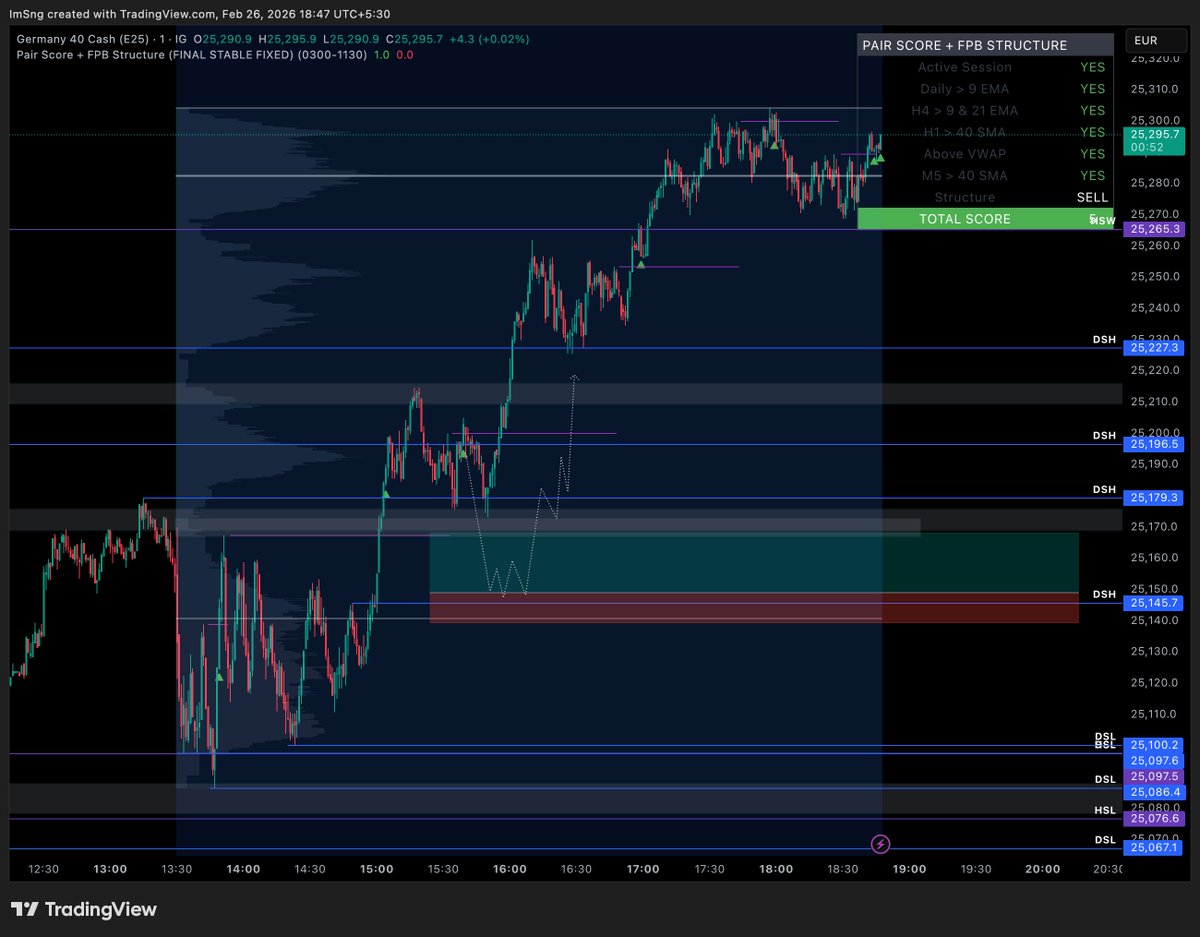
Task: Click the DSL label near the 25,067.1 level
Action: click(1104, 840)
